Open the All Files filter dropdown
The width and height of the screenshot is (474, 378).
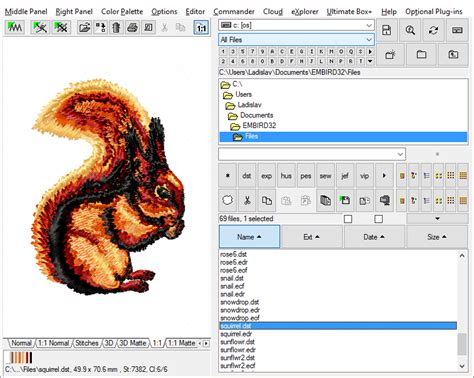[296, 40]
